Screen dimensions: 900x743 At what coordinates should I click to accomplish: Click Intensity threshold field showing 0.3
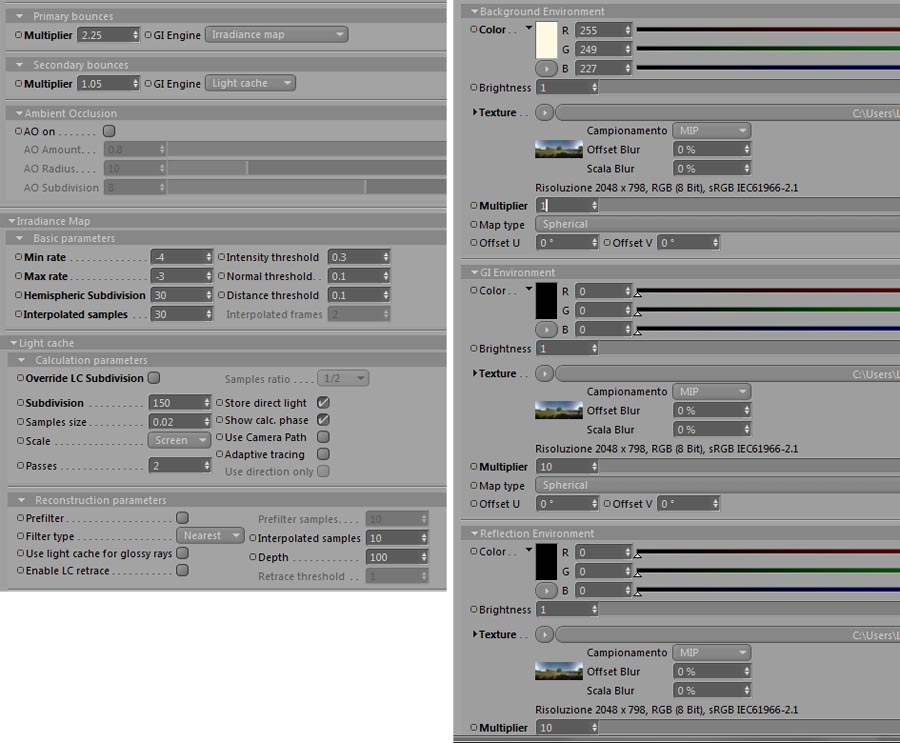click(359, 257)
